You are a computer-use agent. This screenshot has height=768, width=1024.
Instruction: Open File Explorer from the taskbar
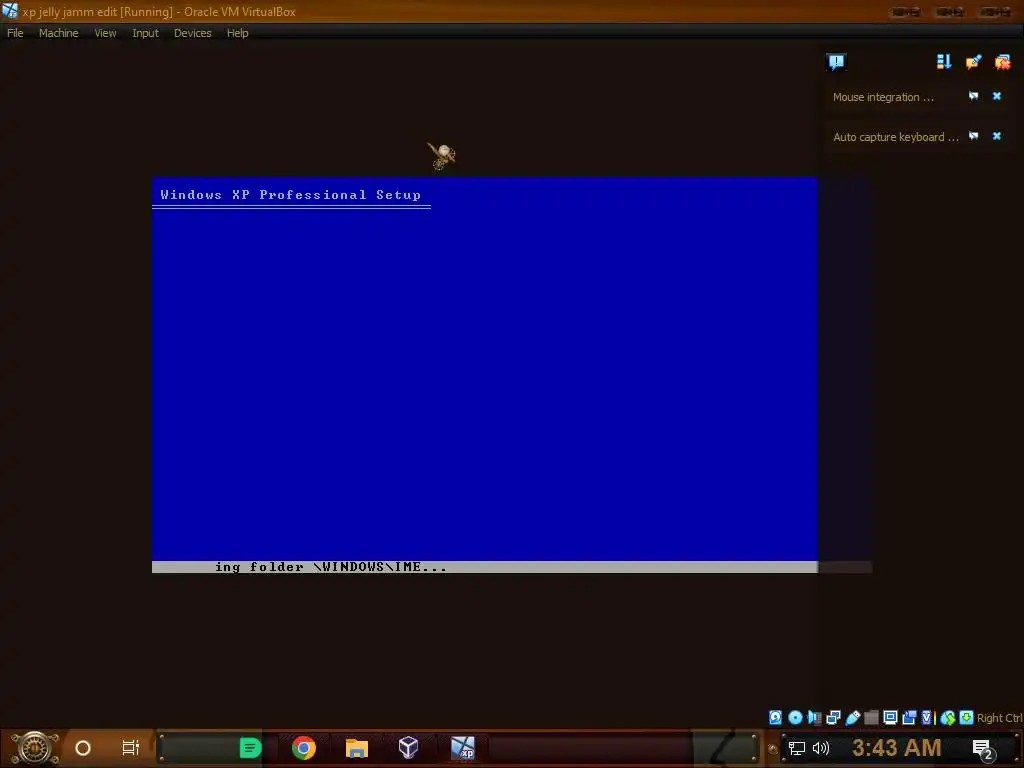tap(357, 748)
